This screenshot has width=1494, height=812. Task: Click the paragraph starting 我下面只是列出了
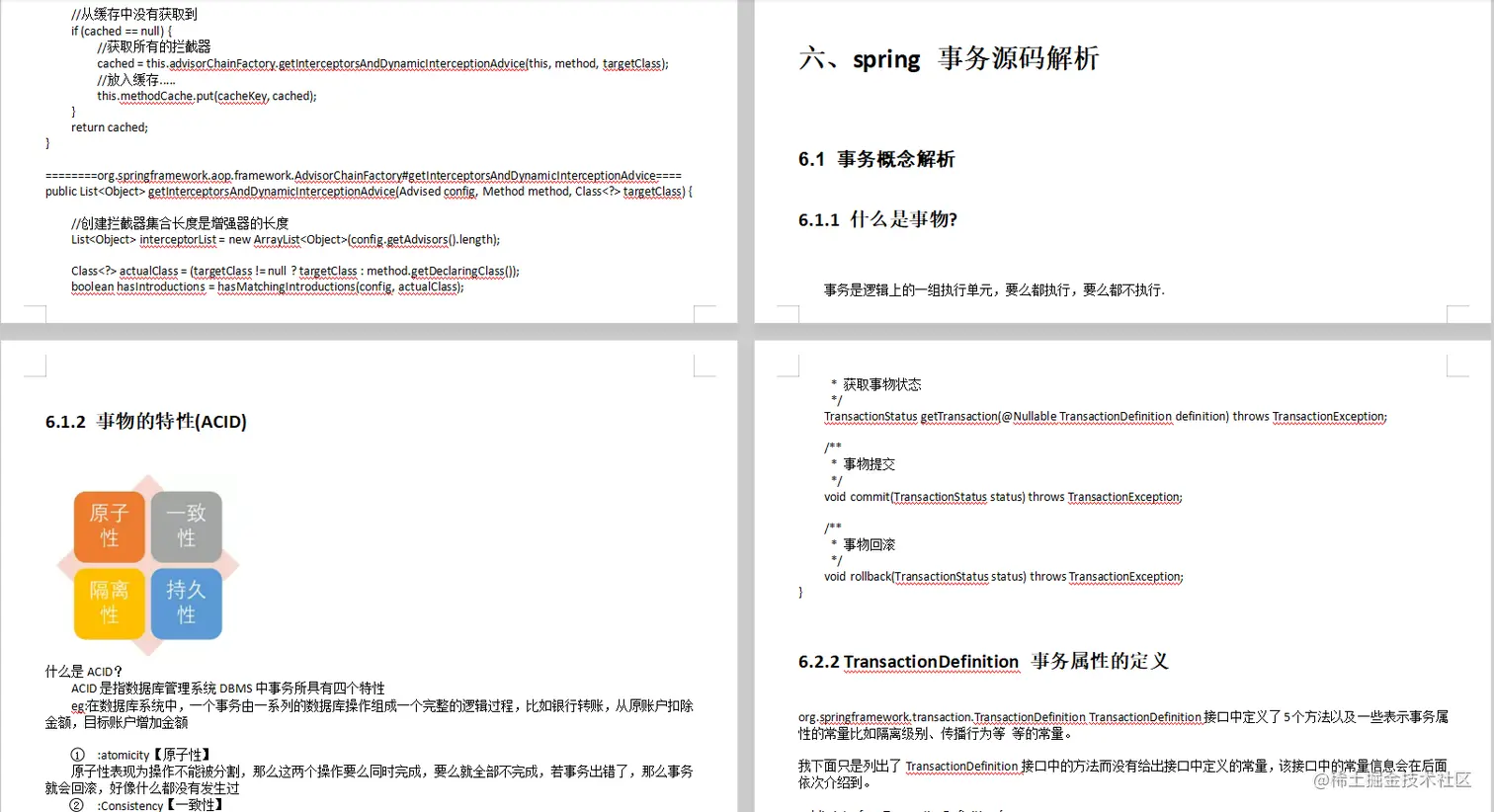coord(1123,774)
